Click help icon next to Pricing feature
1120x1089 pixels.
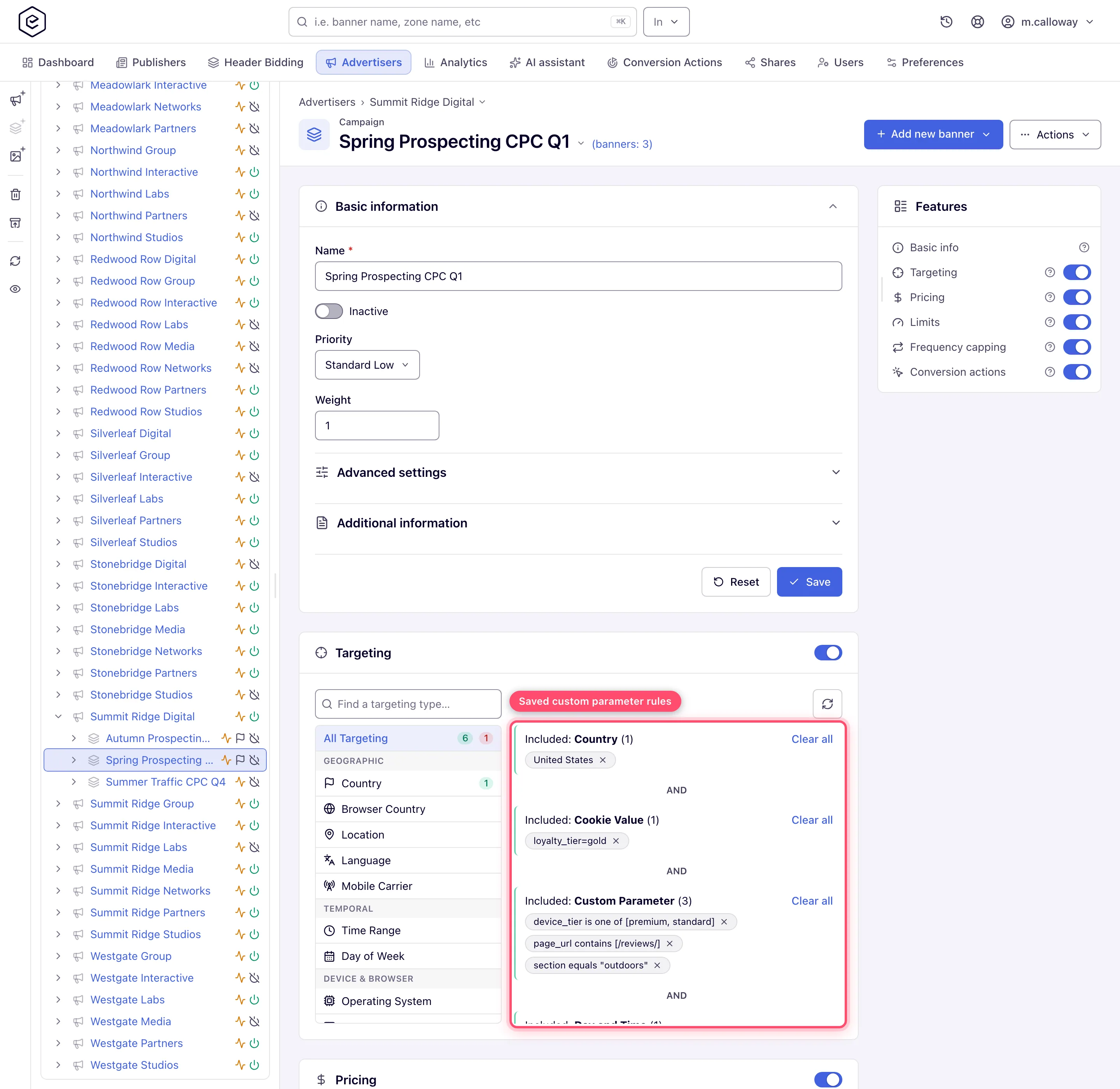point(1050,298)
